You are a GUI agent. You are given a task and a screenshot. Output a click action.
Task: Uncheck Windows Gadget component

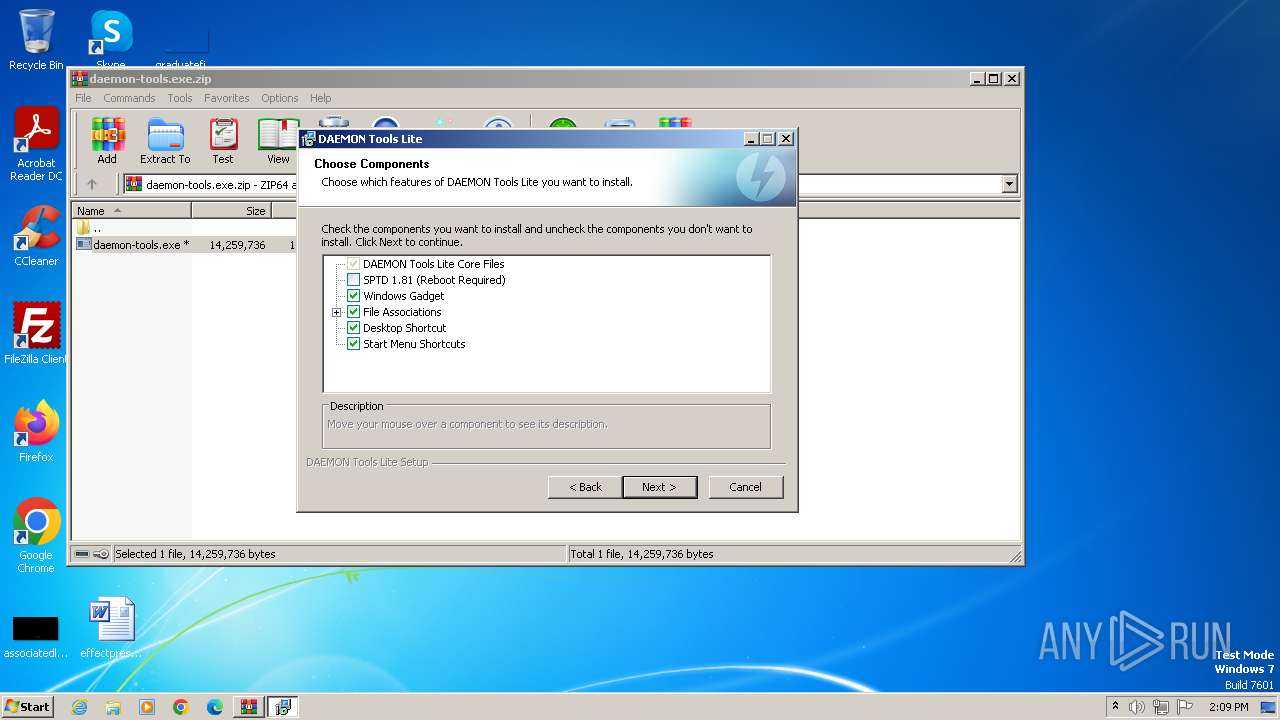click(x=353, y=296)
